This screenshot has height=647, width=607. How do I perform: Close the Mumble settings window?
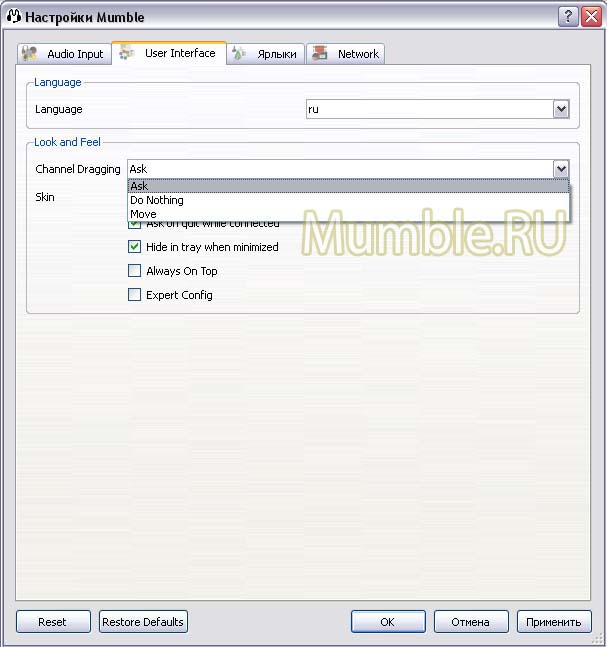point(590,15)
